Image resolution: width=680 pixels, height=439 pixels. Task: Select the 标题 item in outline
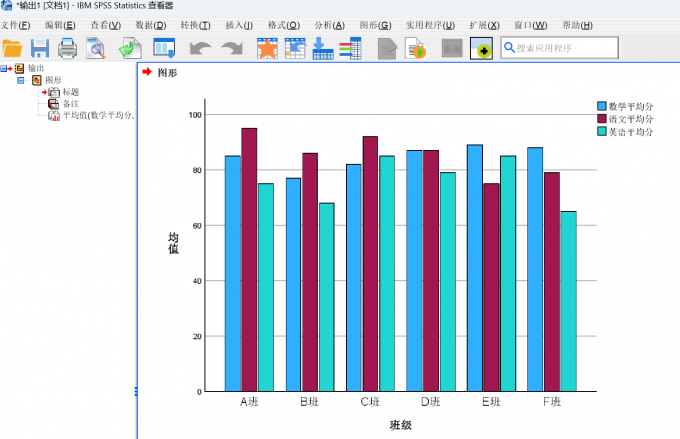(71, 92)
